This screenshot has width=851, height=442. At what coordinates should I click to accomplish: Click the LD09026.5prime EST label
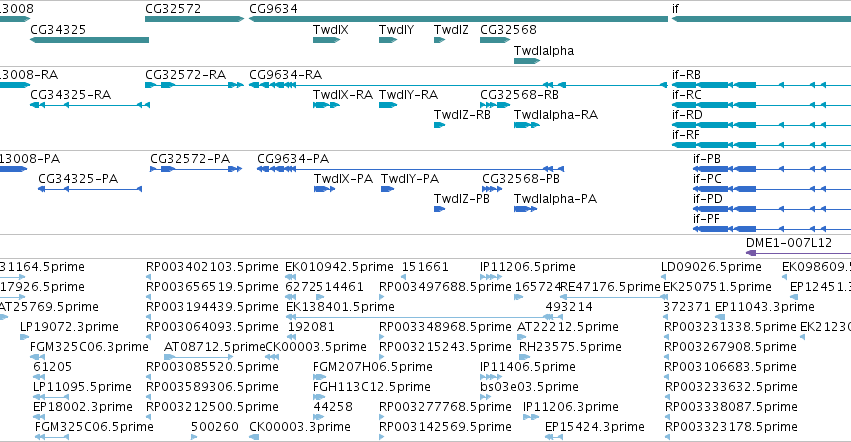[x=711, y=267]
